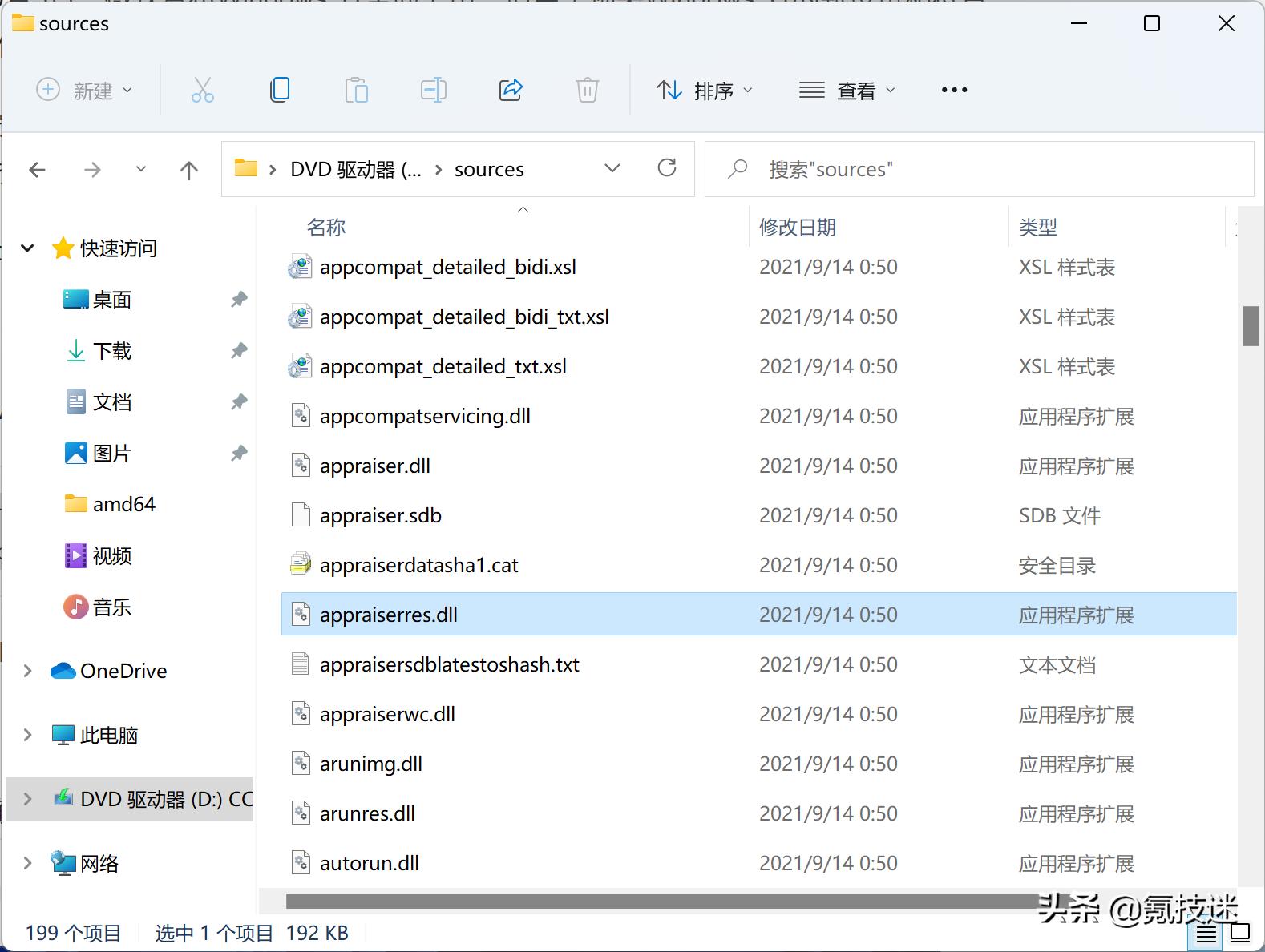Click the vertical scrollbar thumb
Screen dimensions: 1265x952
tap(1251, 325)
